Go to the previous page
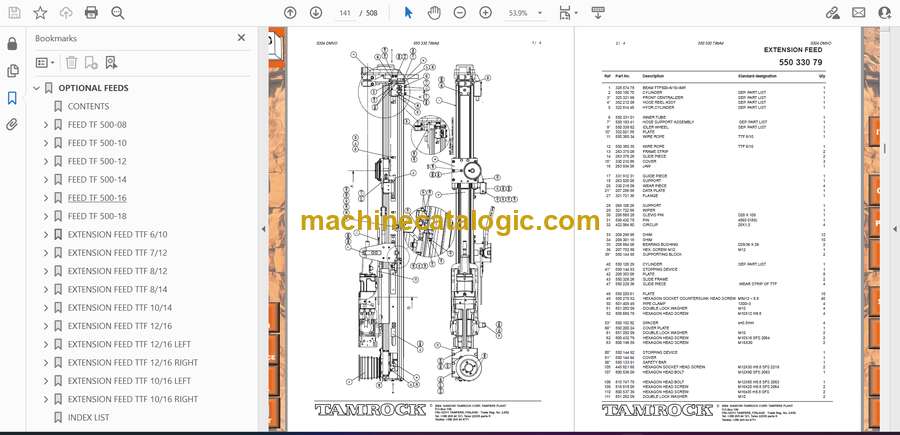This screenshot has height=435, width=900. coord(290,13)
